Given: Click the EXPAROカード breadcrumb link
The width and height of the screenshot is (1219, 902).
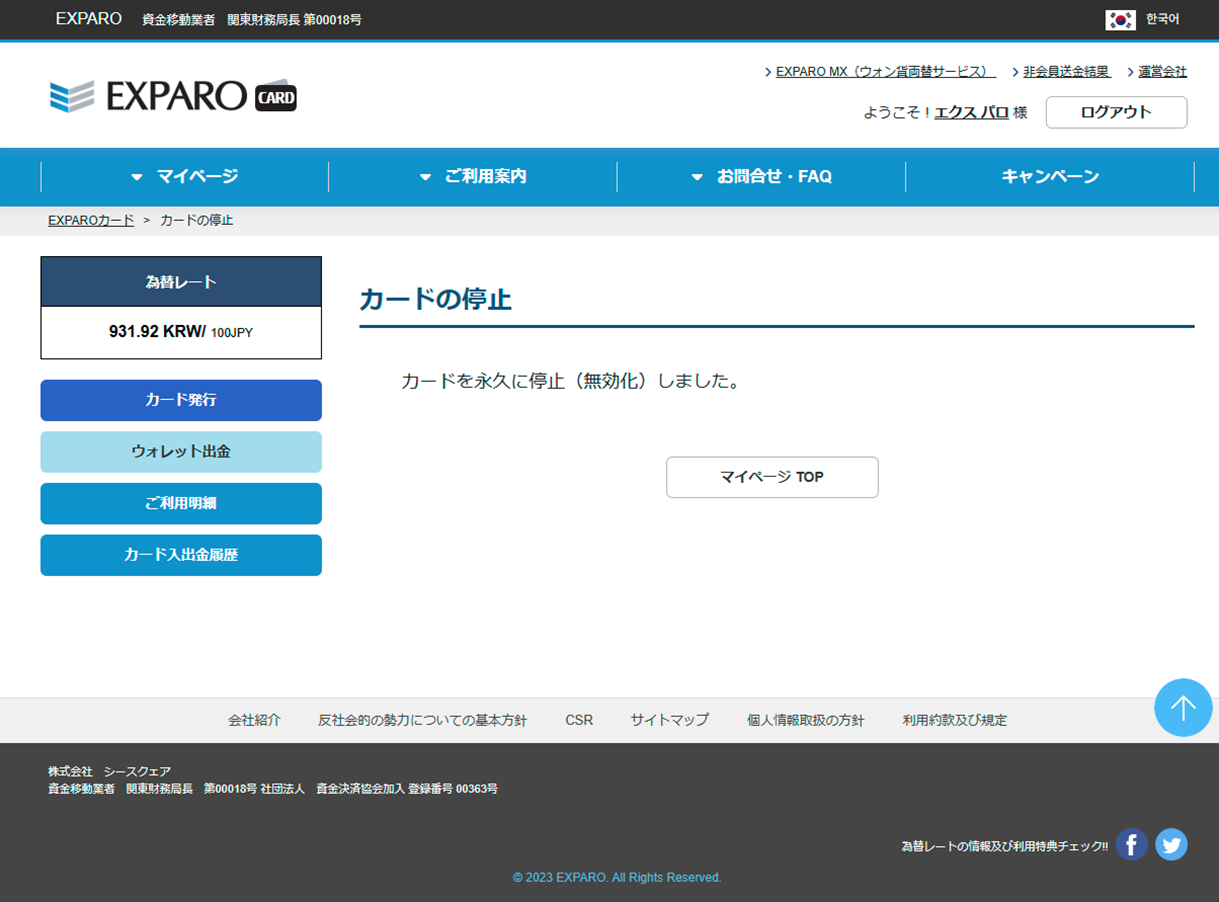Looking at the screenshot, I should coord(91,220).
